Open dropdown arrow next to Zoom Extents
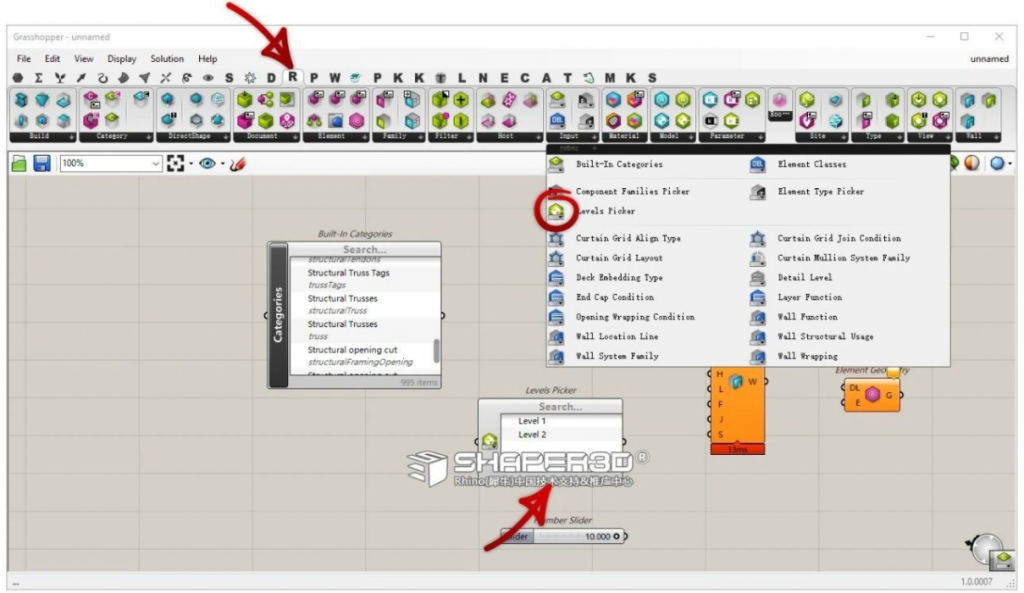 point(191,163)
